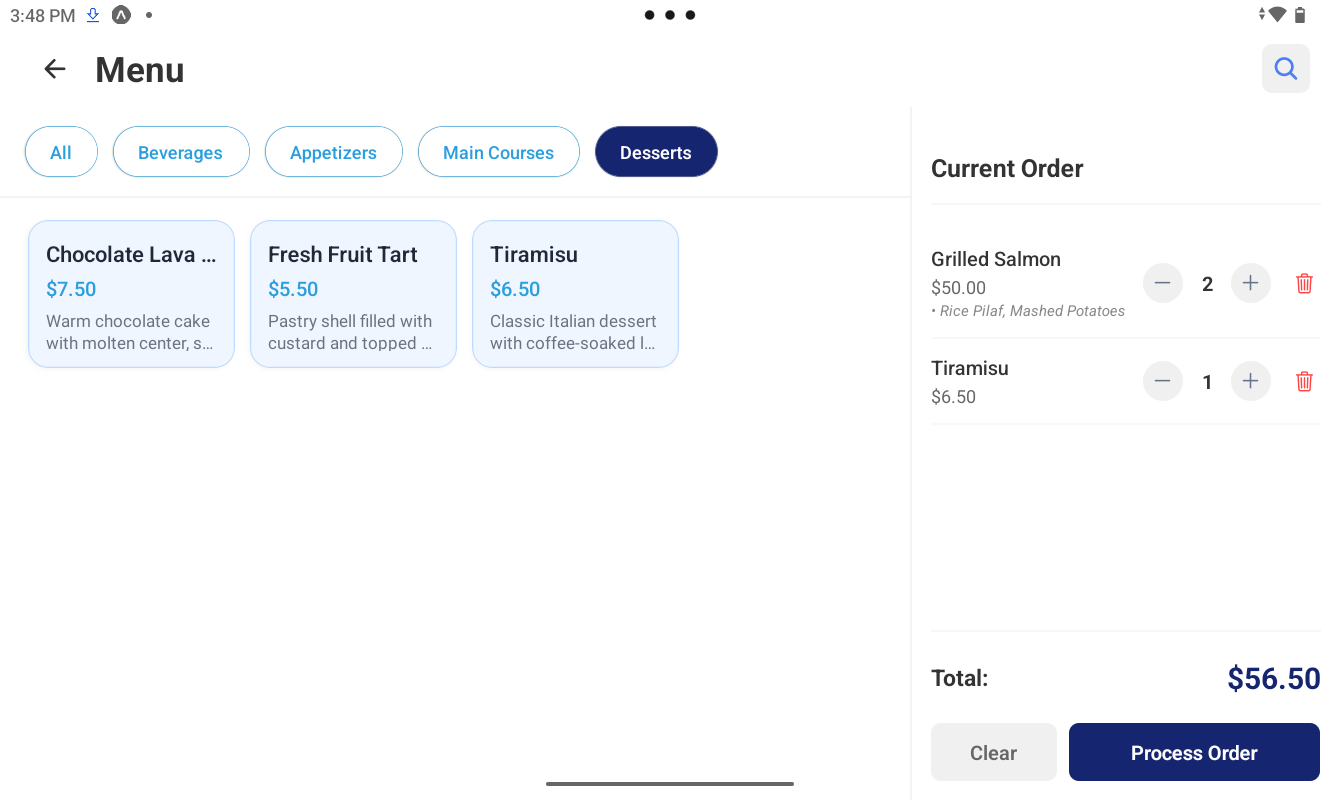Reduce Tiramisu quantity with minus
Viewport: 1340px width, 800px height.
point(1162,382)
